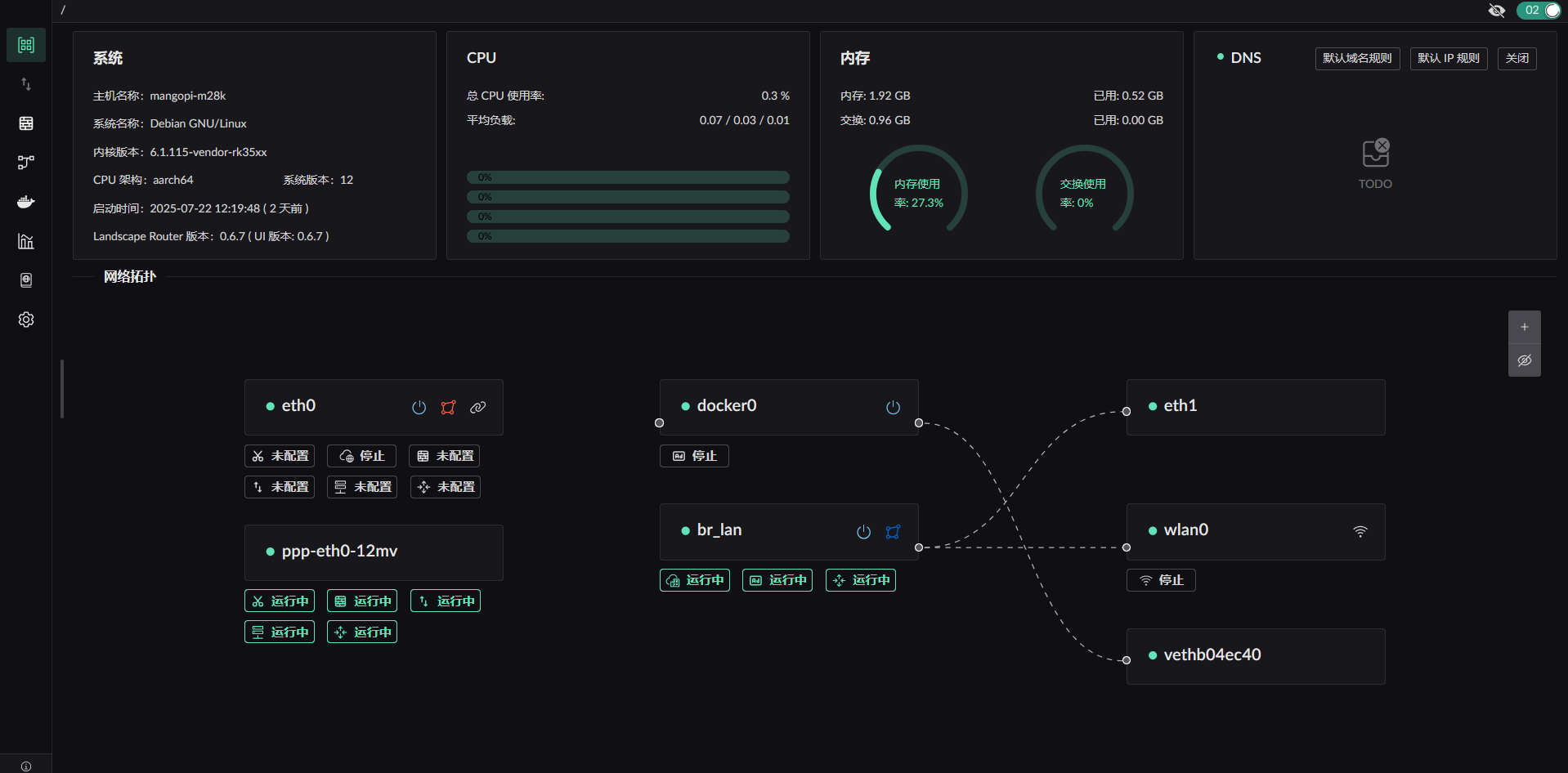Select the br_lan interface card

click(x=789, y=531)
